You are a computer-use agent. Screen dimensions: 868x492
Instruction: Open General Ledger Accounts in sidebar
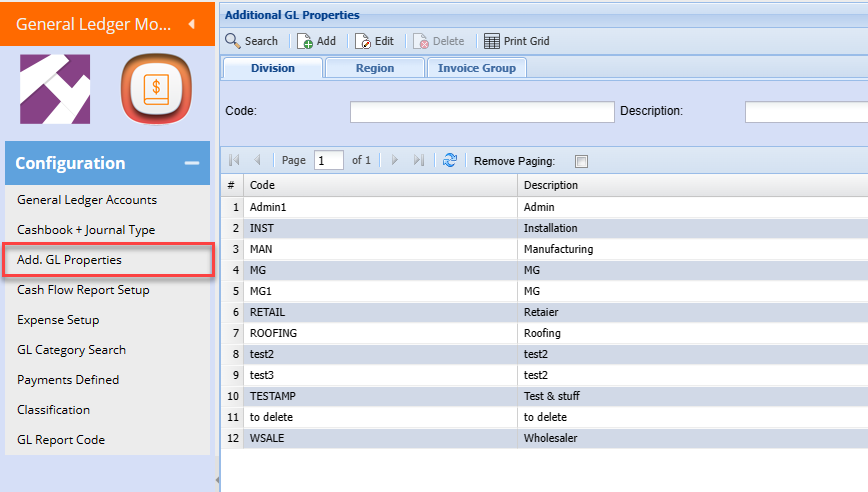click(x=87, y=200)
